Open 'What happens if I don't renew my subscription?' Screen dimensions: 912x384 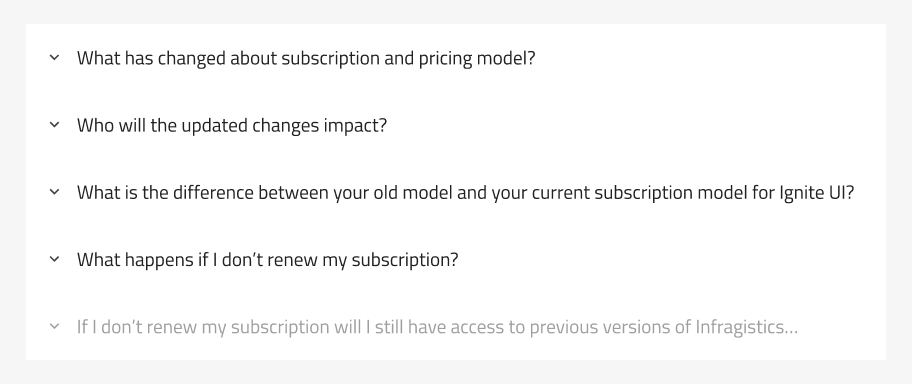456,259
